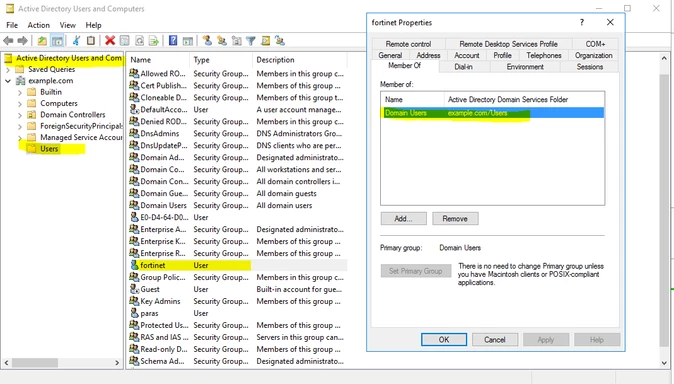The height and width of the screenshot is (384, 674).
Task: Select the Enterprise A... group row
Action: (x=238, y=229)
